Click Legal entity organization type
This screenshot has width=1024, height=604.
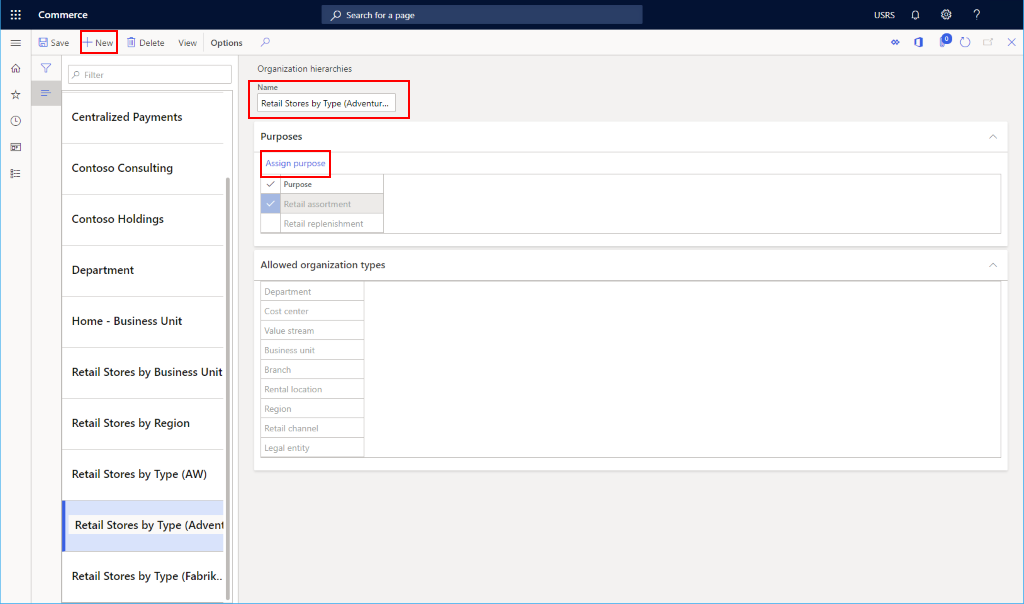click(x=312, y=448)
